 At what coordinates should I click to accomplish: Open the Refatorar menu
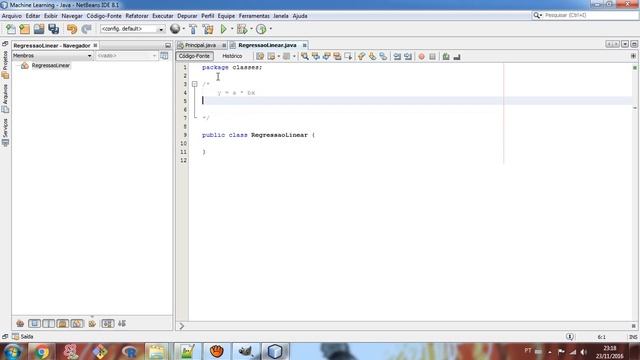137,16
